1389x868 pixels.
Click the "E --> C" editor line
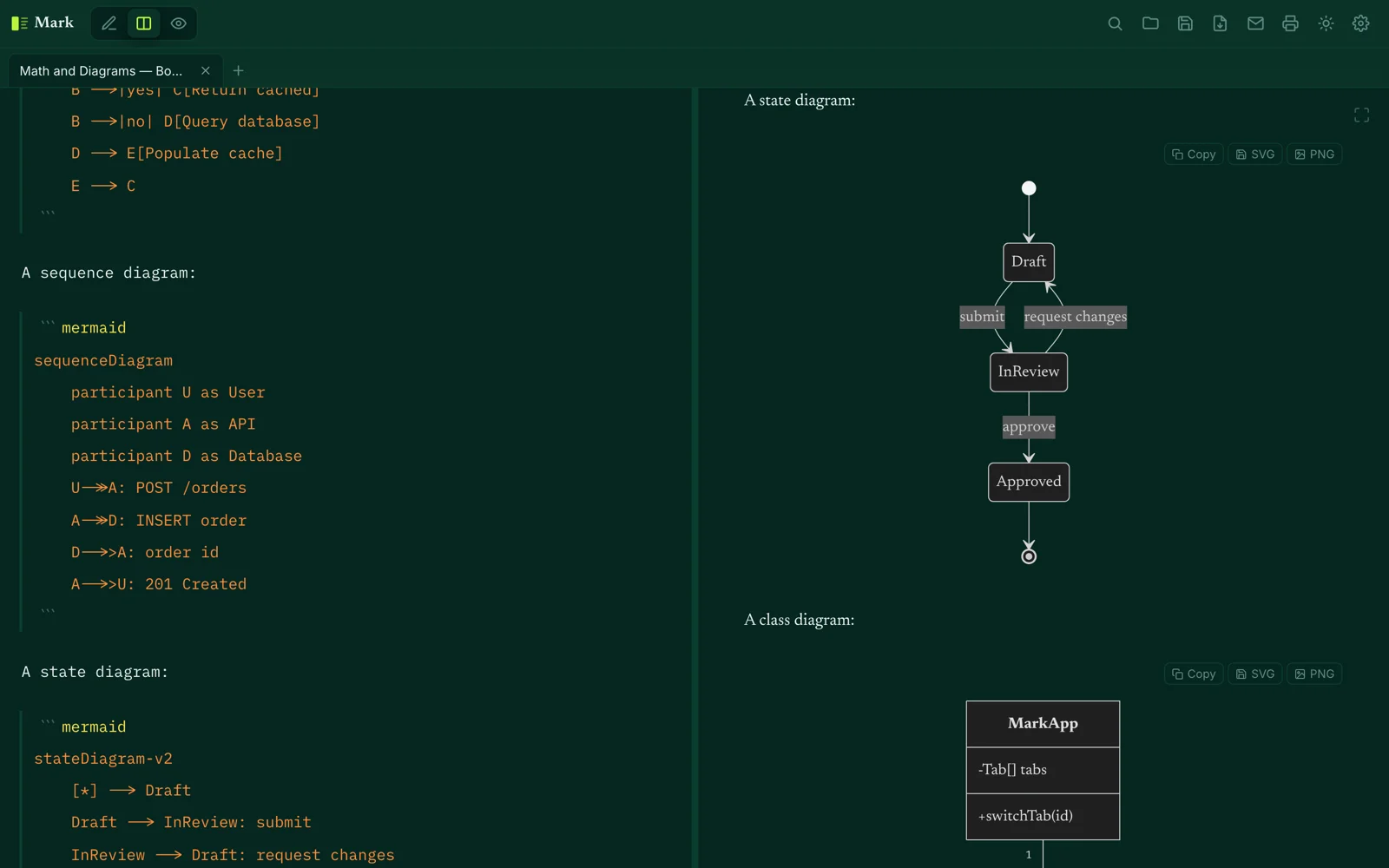click(103, 186)
